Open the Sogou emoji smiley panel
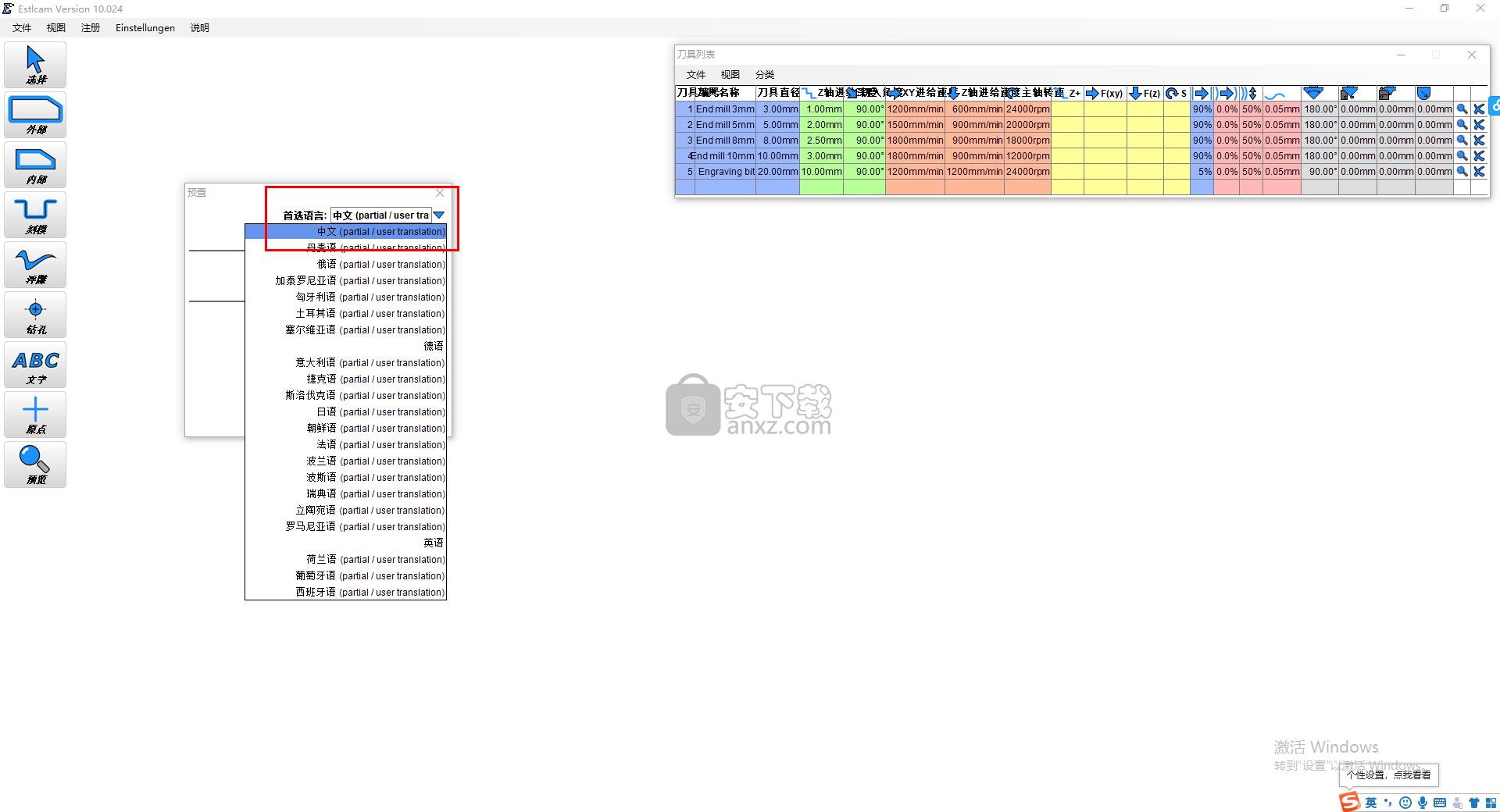This screenshot has height=812, width=1500. click(1405, 803)
